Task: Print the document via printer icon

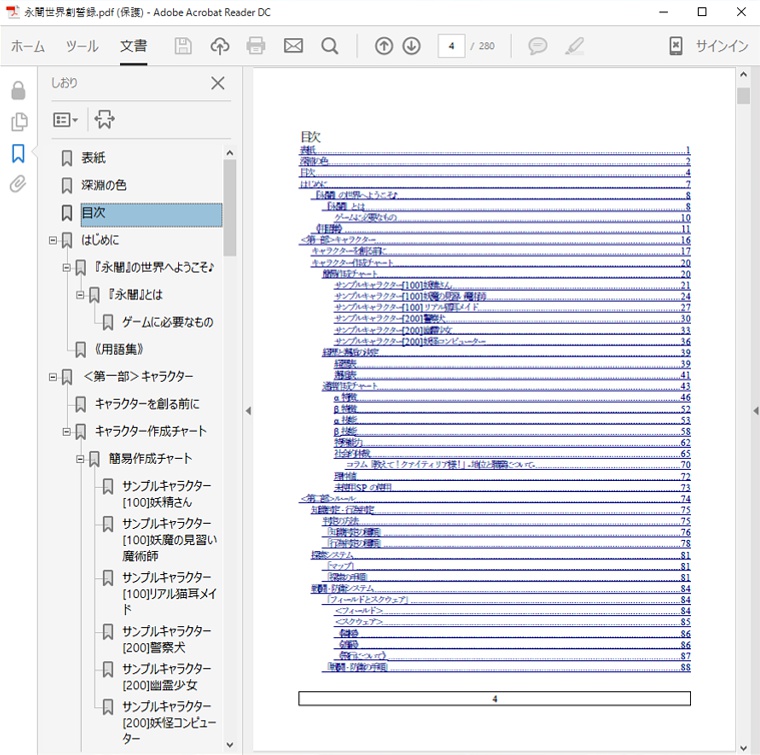Action: (x=256, y=46)
